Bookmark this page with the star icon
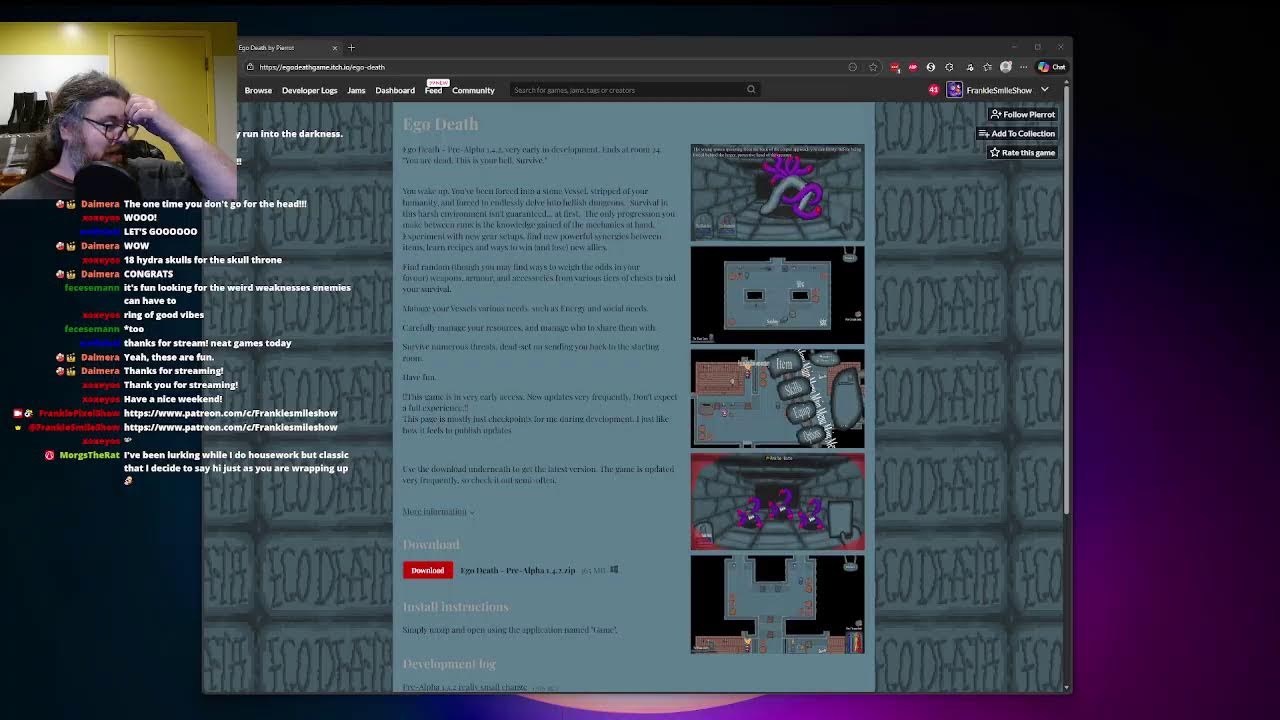Screen dimensions: 1280x720 tap(873, 67)
